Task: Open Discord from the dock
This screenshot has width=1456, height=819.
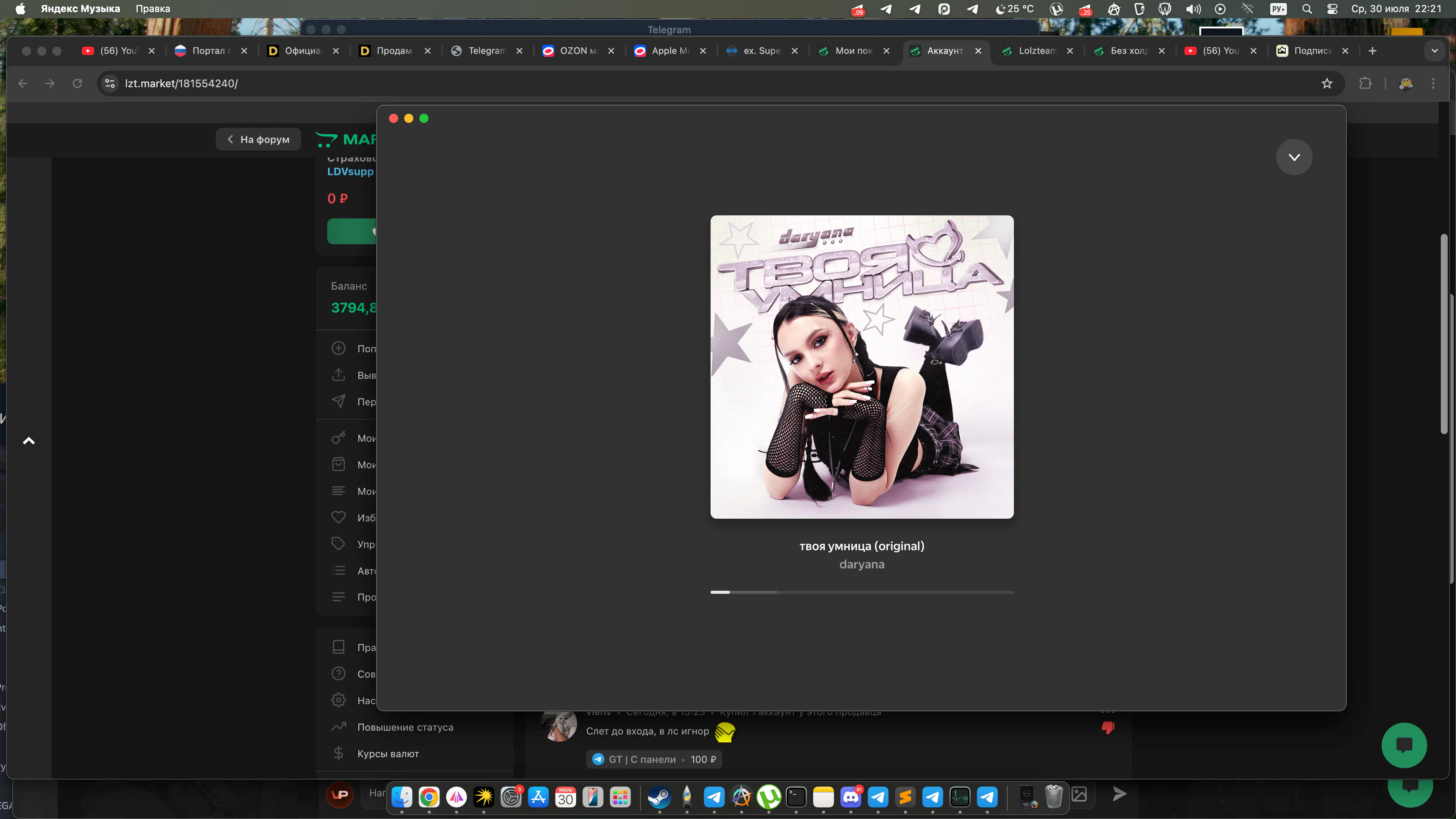Action: (850, 797)
